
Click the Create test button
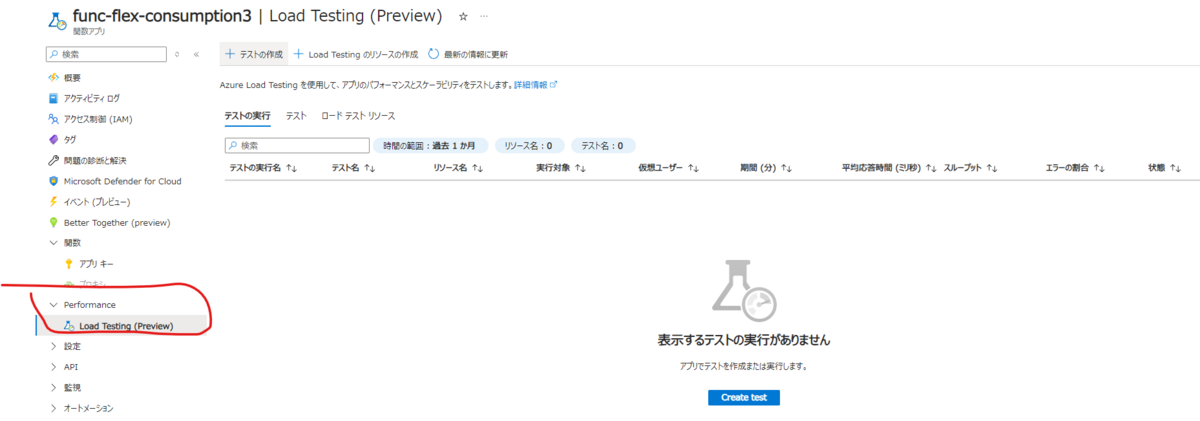(x=744, y=398)
